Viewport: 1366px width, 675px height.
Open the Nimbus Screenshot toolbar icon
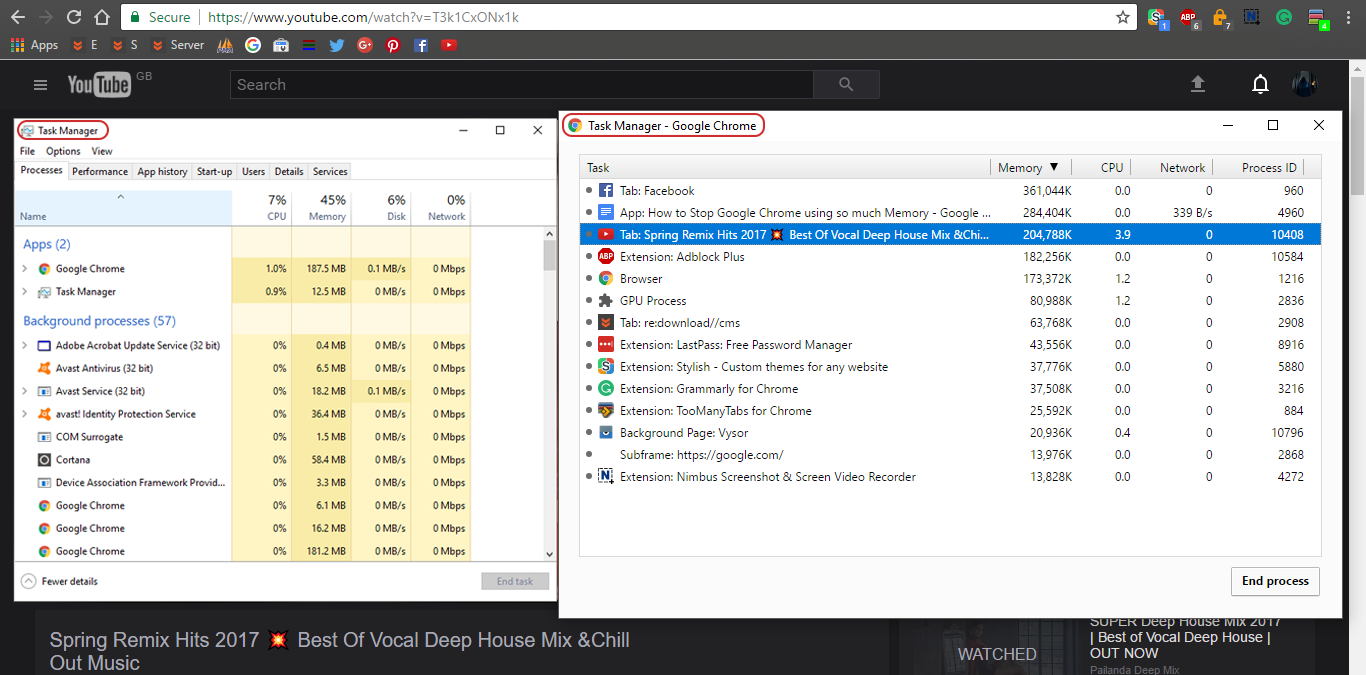point(1251,17)
